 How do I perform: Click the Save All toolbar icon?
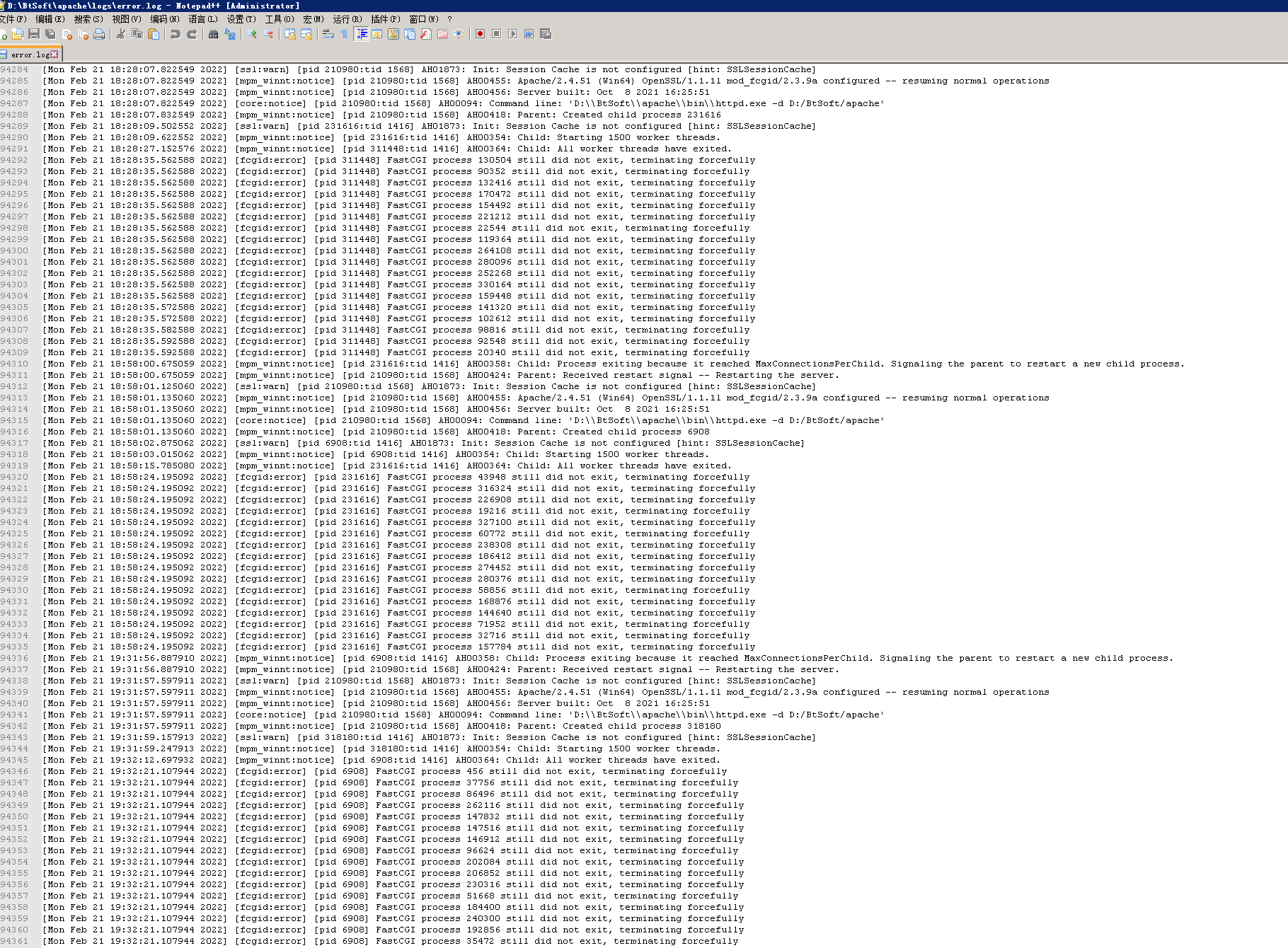coord(50,34)
